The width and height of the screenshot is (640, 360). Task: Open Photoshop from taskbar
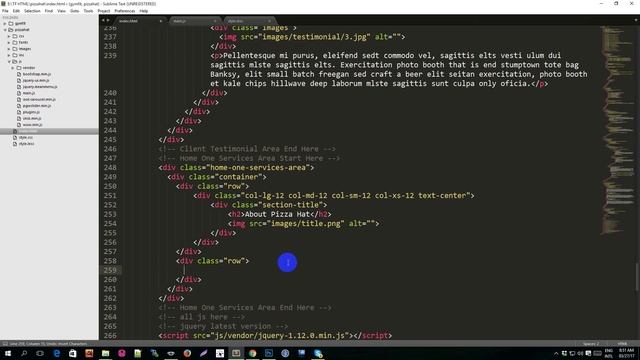tap(269, 353)
